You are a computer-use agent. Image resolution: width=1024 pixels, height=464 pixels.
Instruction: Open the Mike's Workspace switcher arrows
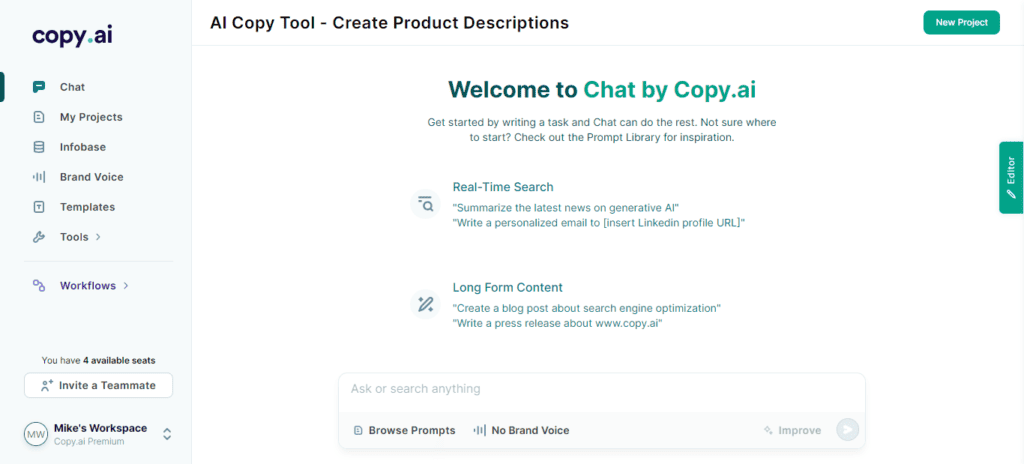tap(167, 434)
